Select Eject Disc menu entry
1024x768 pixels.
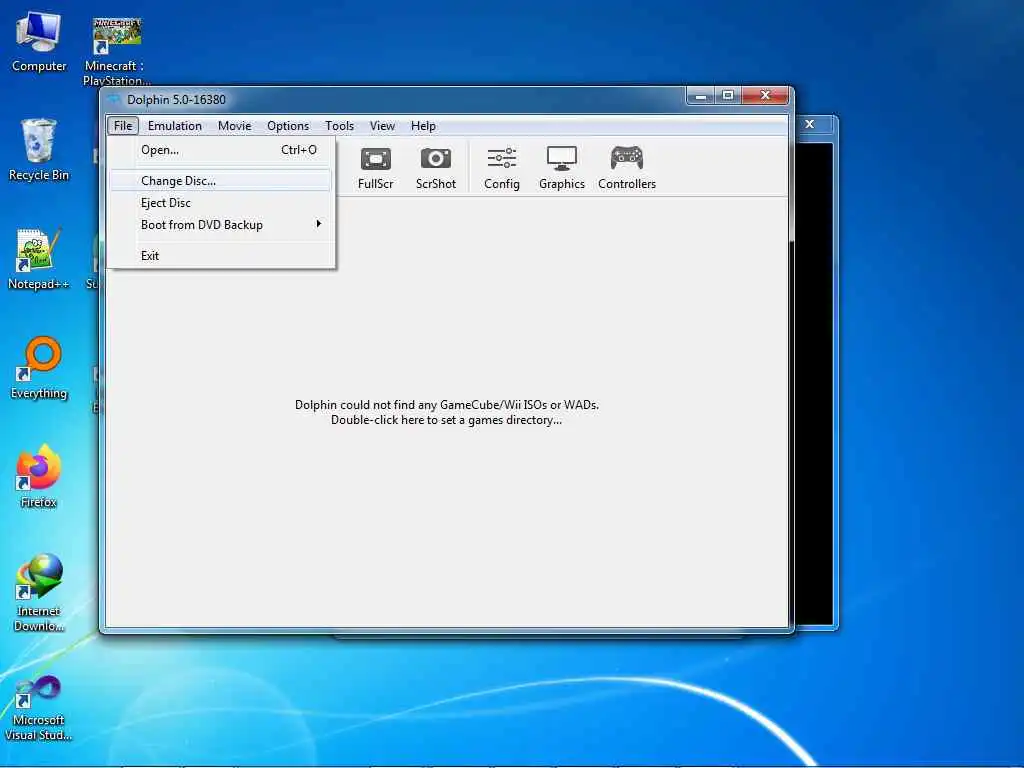pos(221,203)
